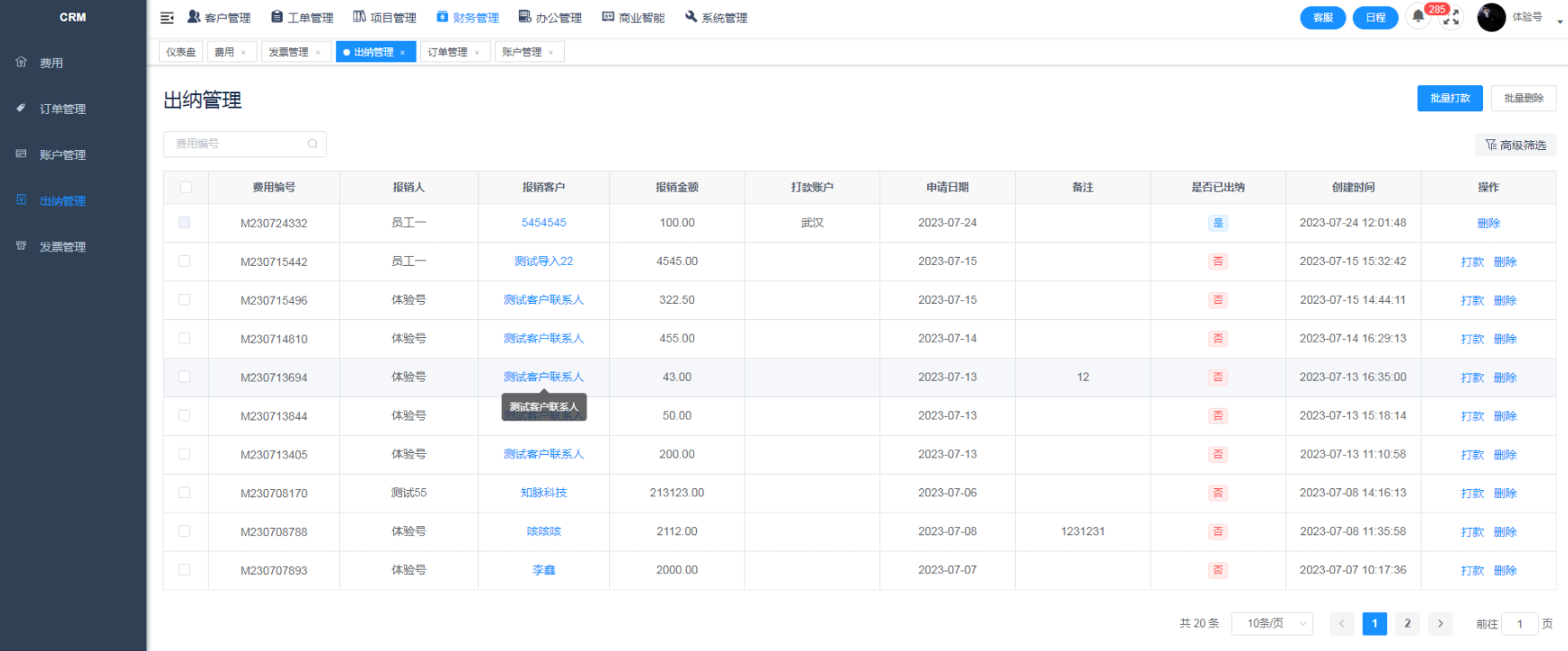Focus the 费用编号 search field
This screenshot has width=1568, height=651.
[245, 144]
